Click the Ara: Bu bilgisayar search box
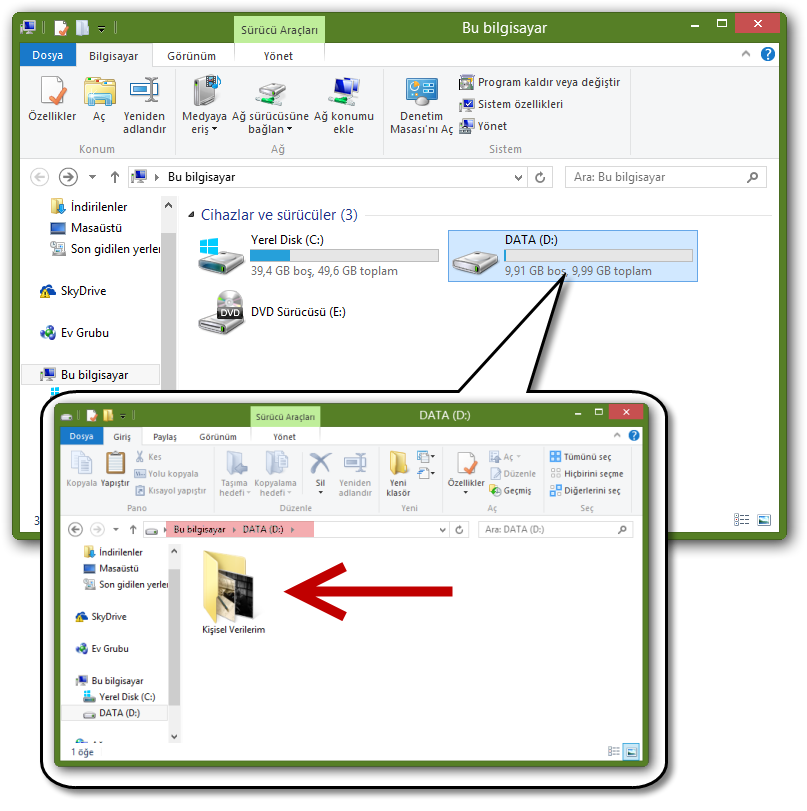This screenshot has width=807, height=811. (665, 177)
